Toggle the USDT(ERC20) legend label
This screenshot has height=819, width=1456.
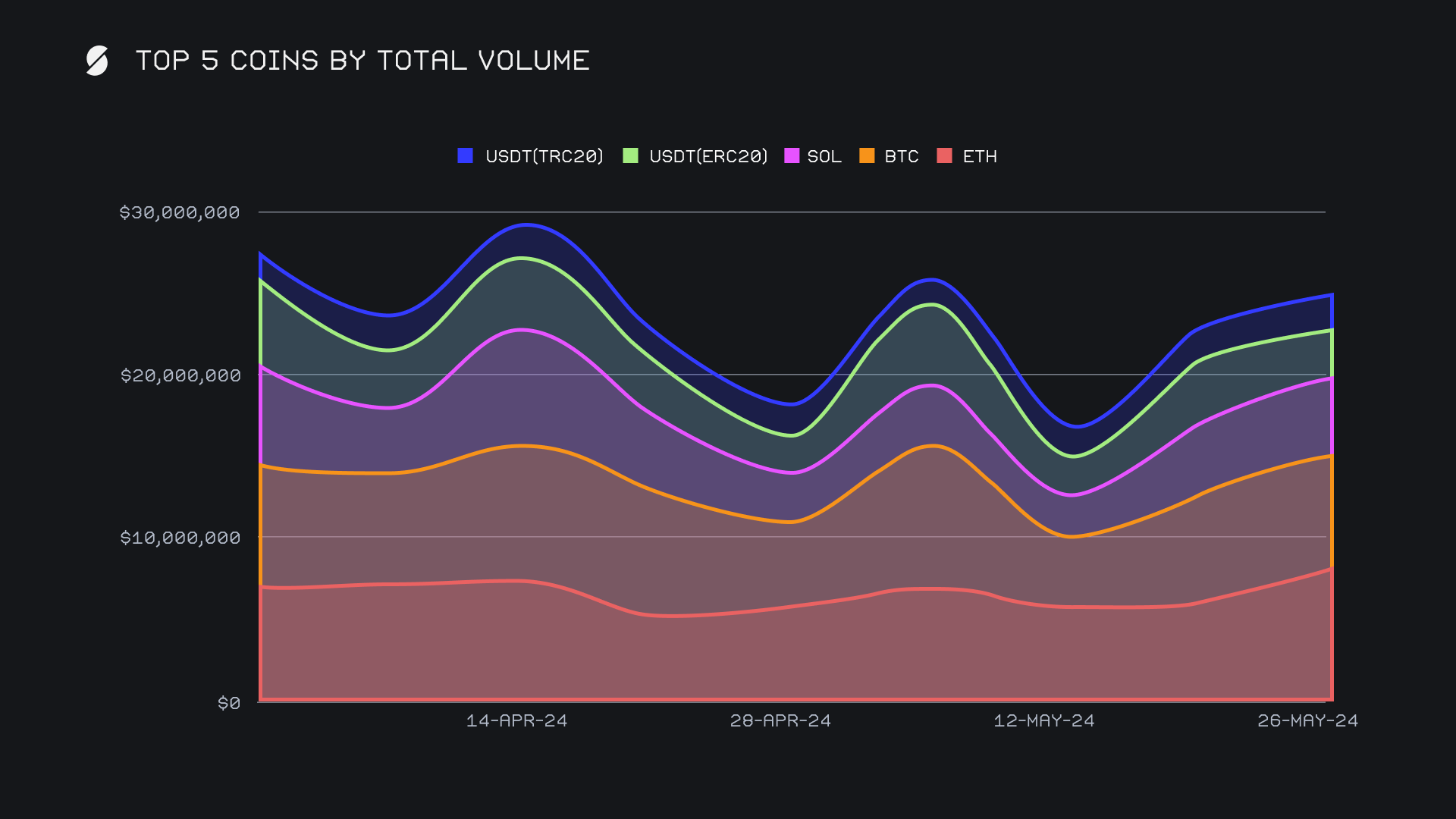coord(708,156)
